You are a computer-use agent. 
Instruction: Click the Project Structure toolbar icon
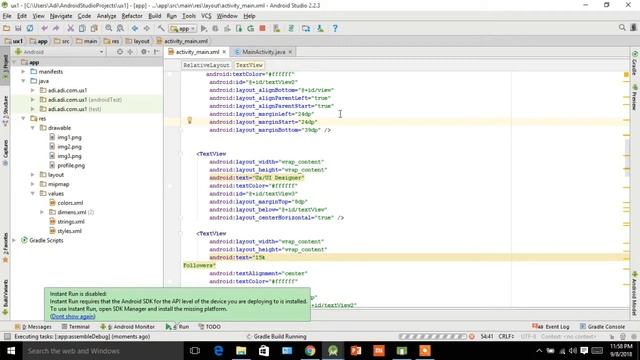click(306, 28)
